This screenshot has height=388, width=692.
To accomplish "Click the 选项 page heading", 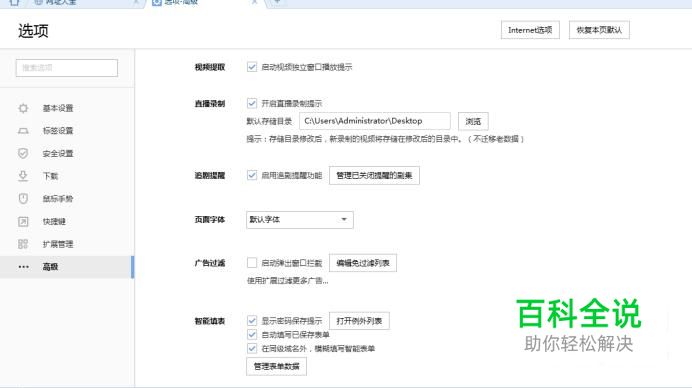I will [33, 31].
